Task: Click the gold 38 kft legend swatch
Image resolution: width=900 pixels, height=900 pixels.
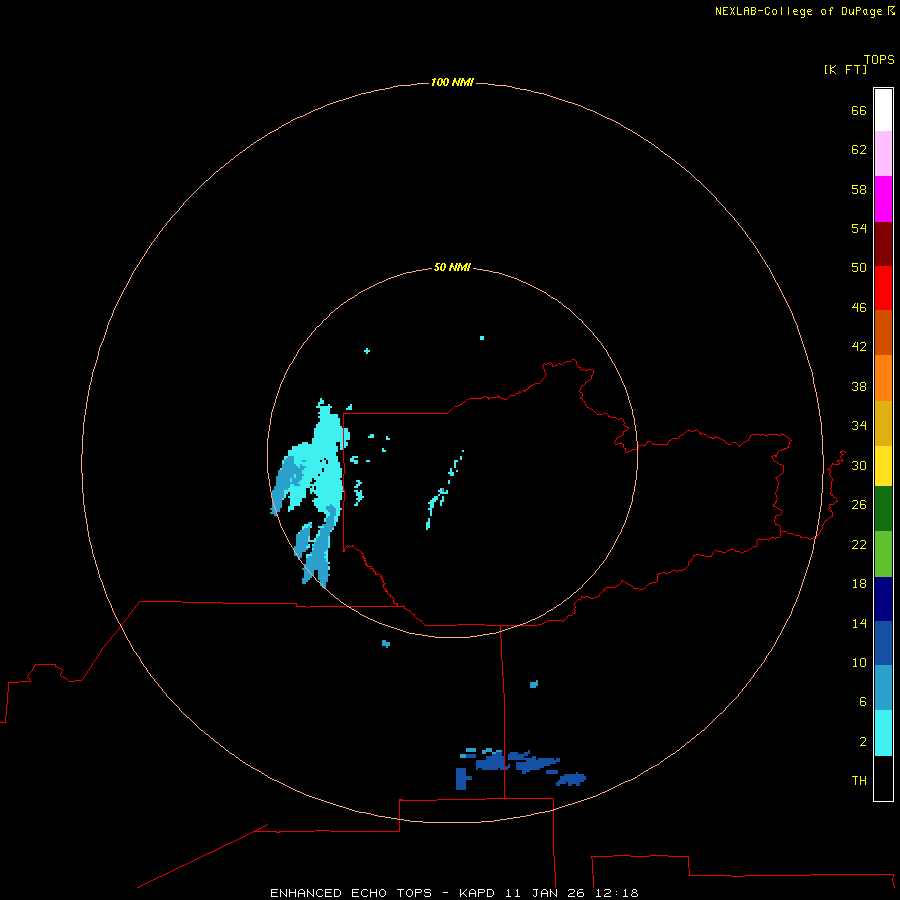Action: pos(883,424)
